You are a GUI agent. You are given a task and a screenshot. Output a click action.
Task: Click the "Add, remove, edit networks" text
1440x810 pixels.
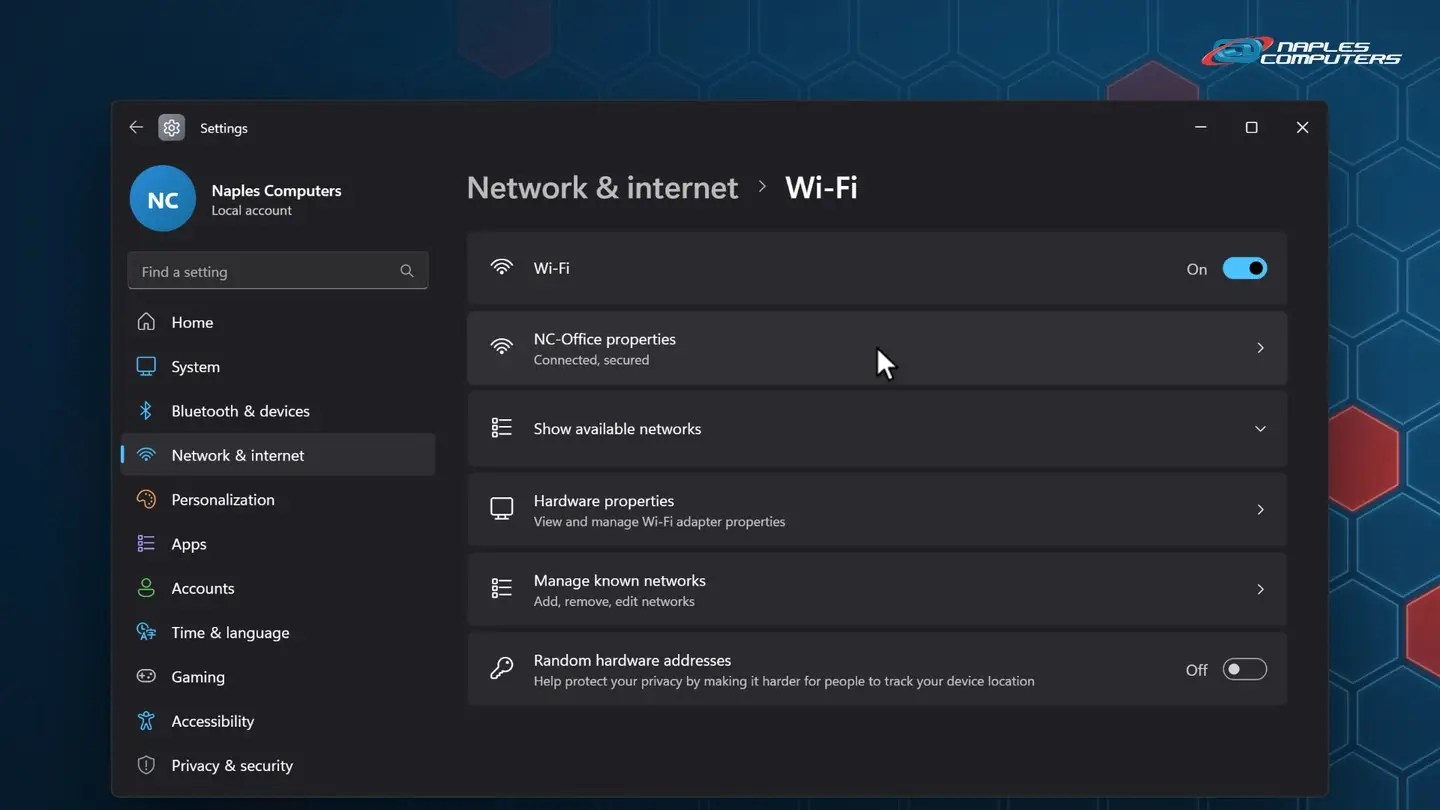point(614,602)
